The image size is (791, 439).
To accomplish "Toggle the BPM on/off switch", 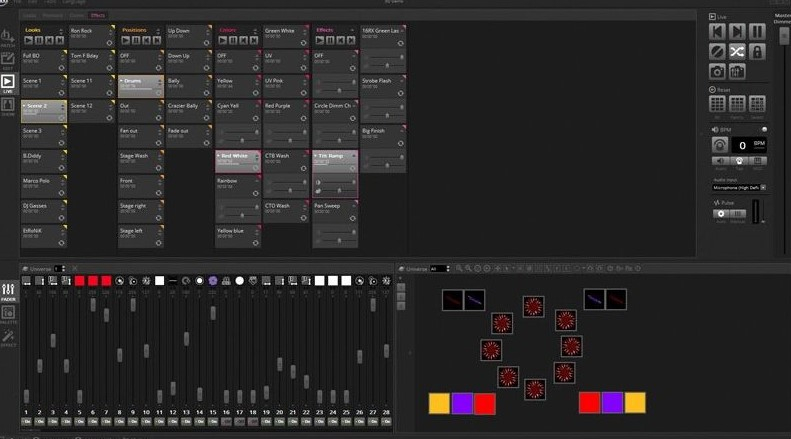I will point(764,129).
